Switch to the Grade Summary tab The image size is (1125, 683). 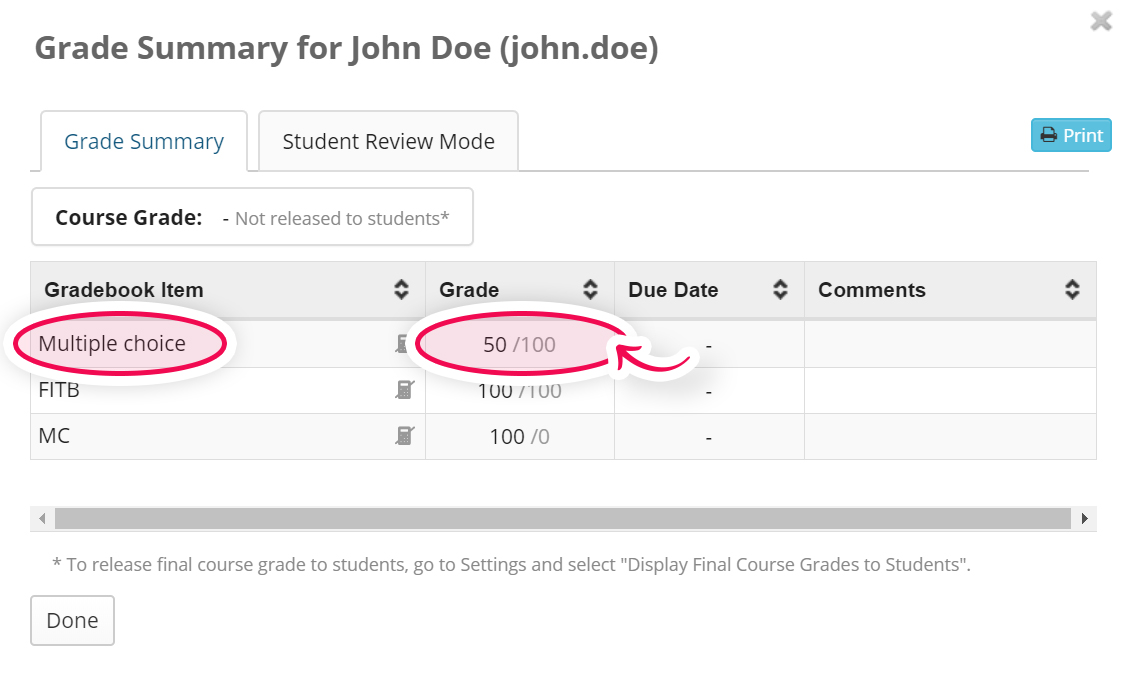point(144,142)
